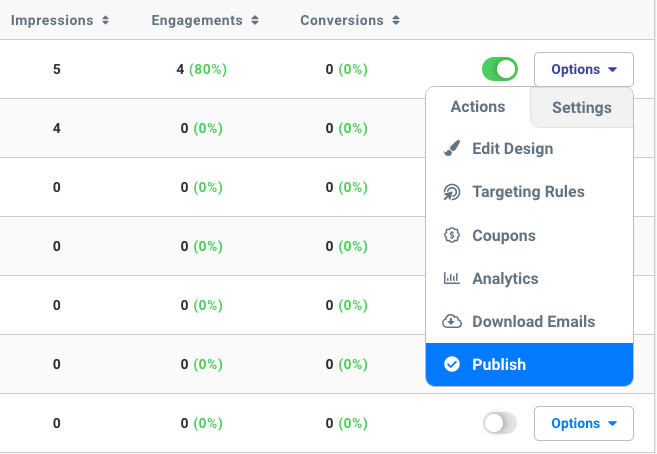This screenshot has height=454, width=657.
Task: Sort by Engagements column arrows
Action: point(255,20)
